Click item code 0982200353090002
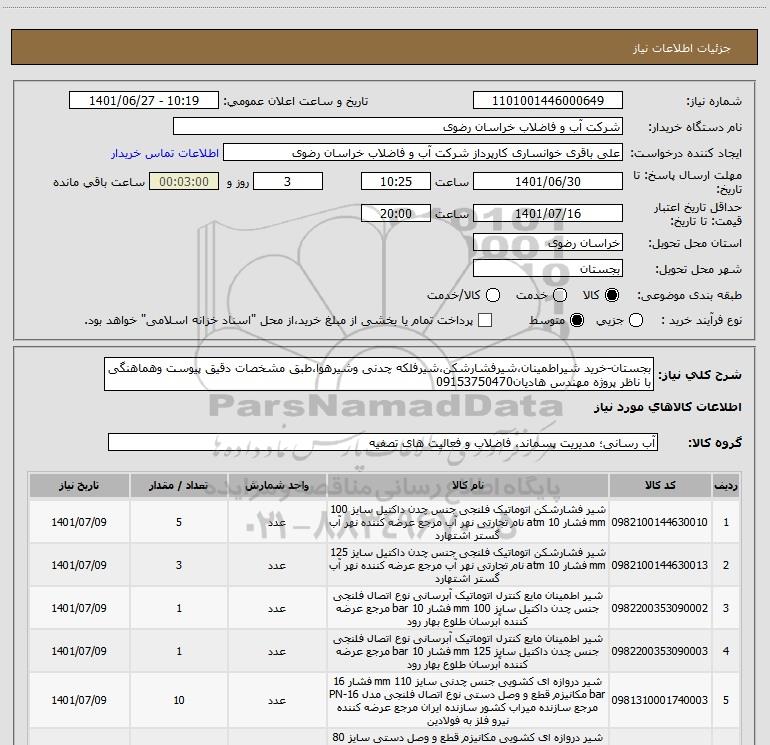The image size is (770, 745). 660,608
